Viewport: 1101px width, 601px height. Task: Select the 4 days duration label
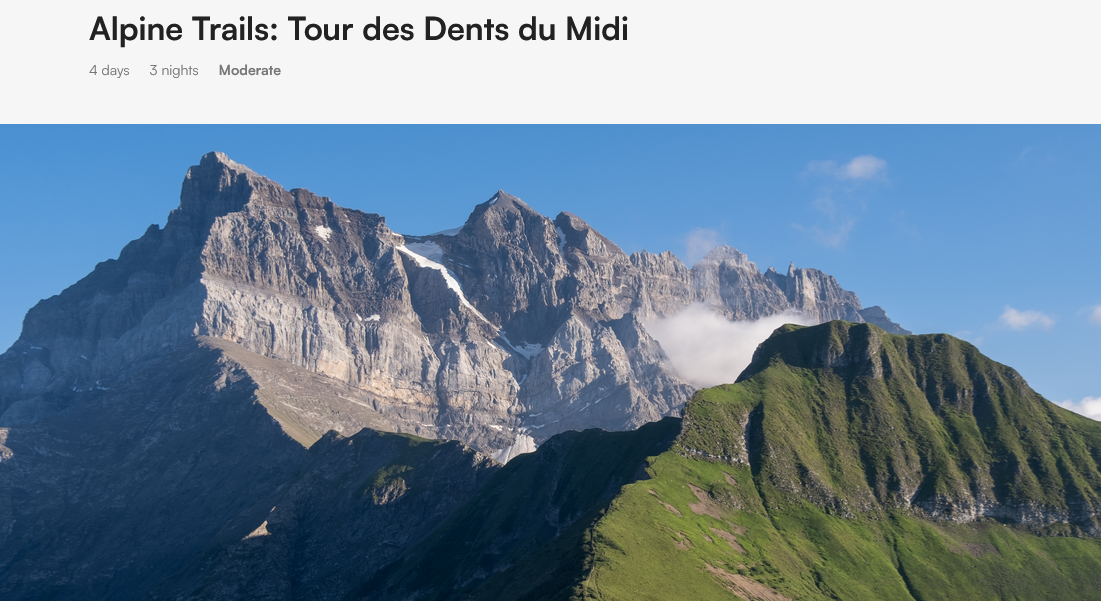point(110,70)
